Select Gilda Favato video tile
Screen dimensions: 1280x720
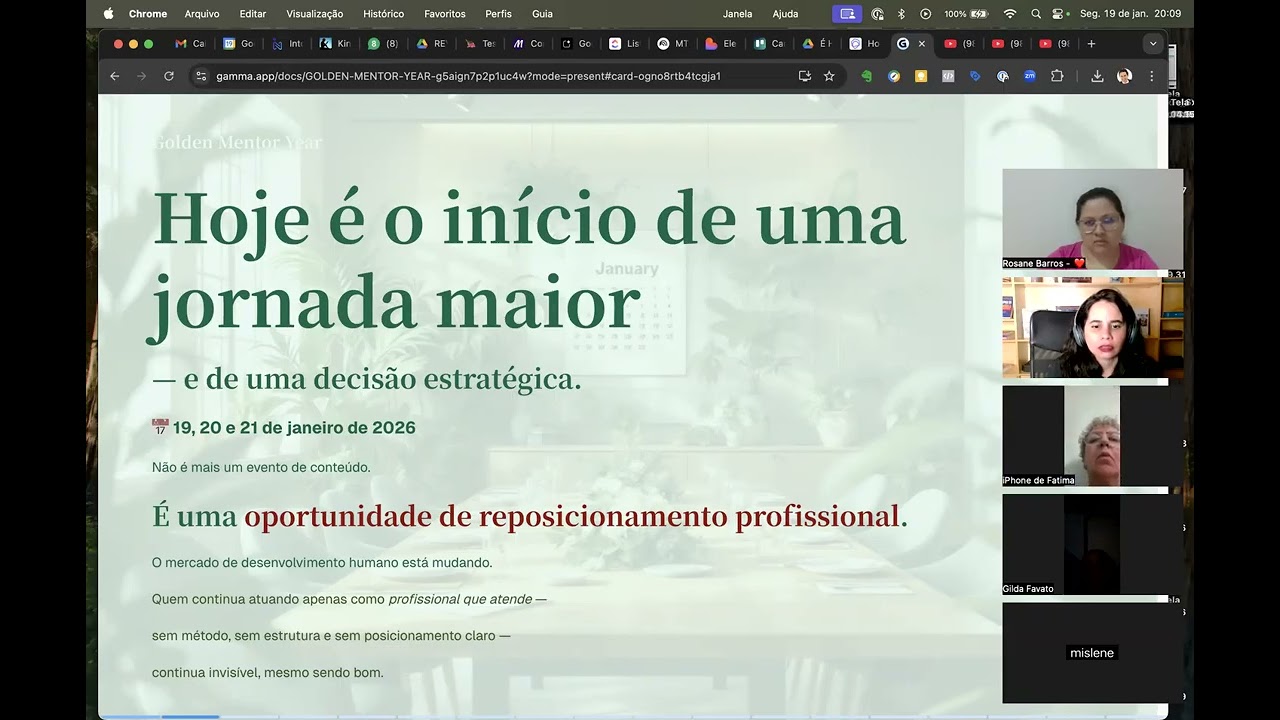click(x=1092, y=544)
